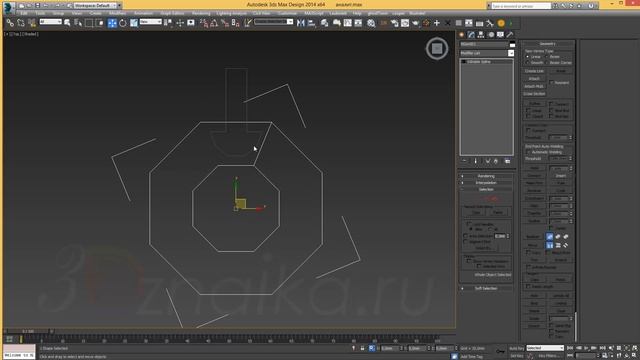Image resolution: width=640 pixels, height=360 pixels.
Task: Click the Unlink Selection tool
Action: (x=21, y=23)
